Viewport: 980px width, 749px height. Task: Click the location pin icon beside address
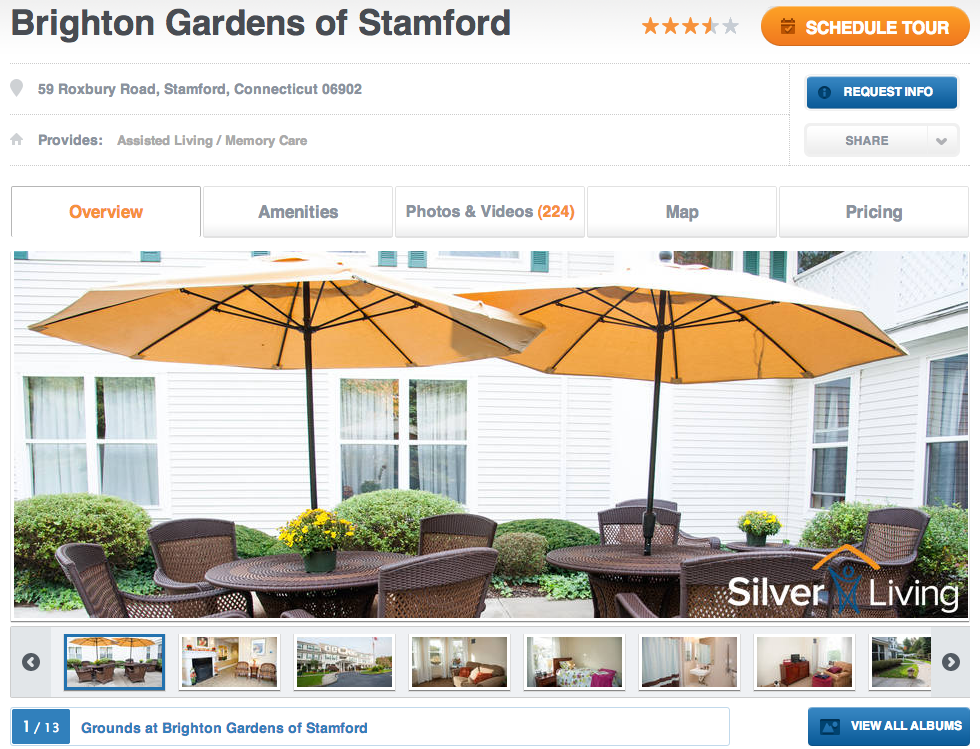coord(17,88)
